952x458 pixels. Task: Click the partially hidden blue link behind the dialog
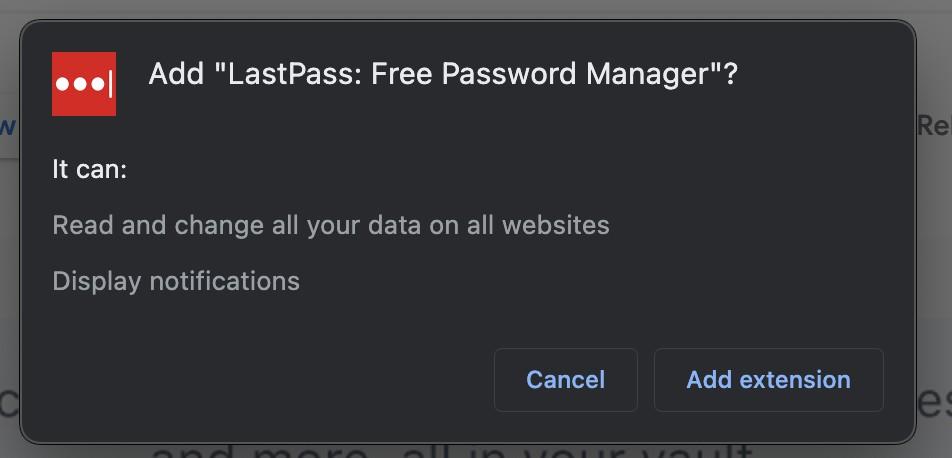(x=8, y=126)
